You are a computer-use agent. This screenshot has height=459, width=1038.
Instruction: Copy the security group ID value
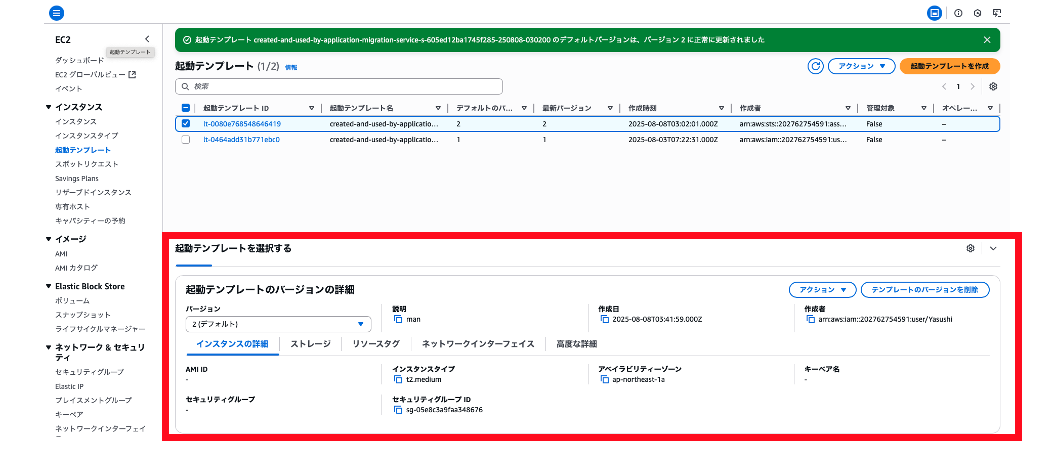tap(398, 410)
